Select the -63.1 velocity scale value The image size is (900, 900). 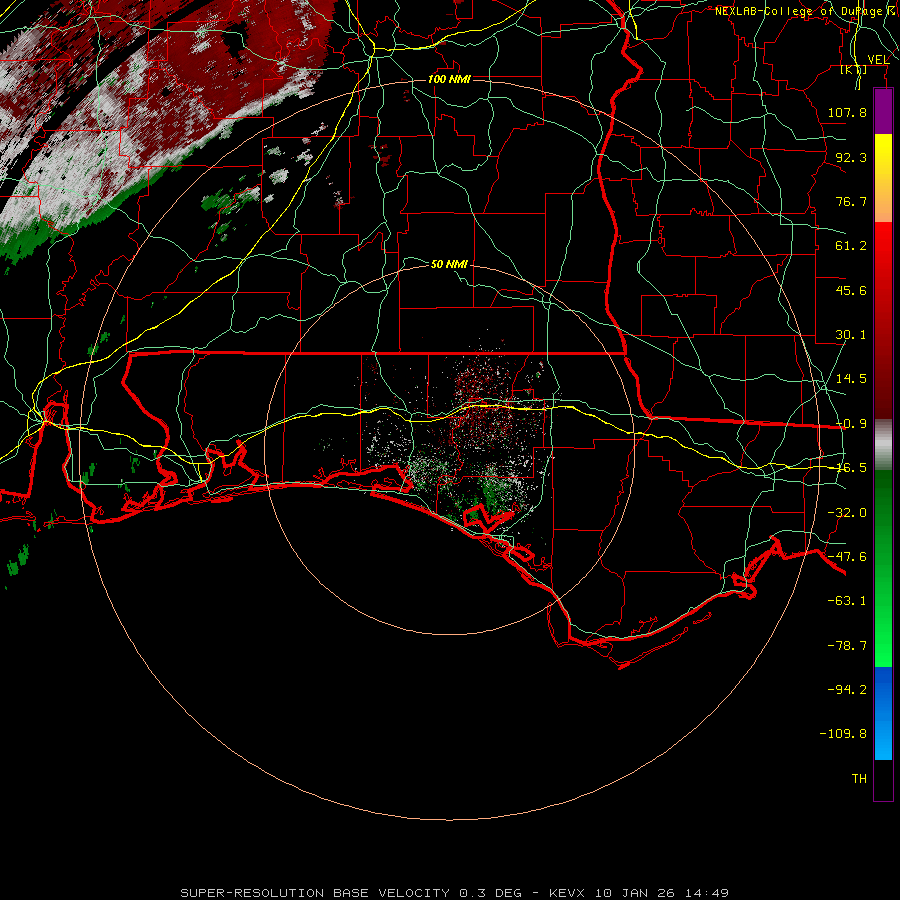847,601
